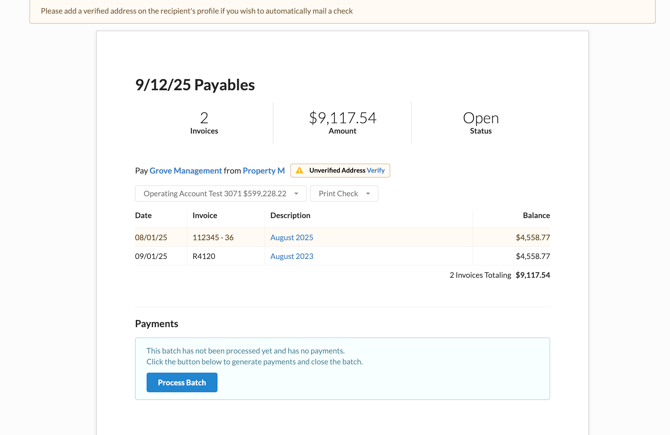Click the unverified address warning triangle icon
Screen dimensions: 670x435
tap(299, 171)
